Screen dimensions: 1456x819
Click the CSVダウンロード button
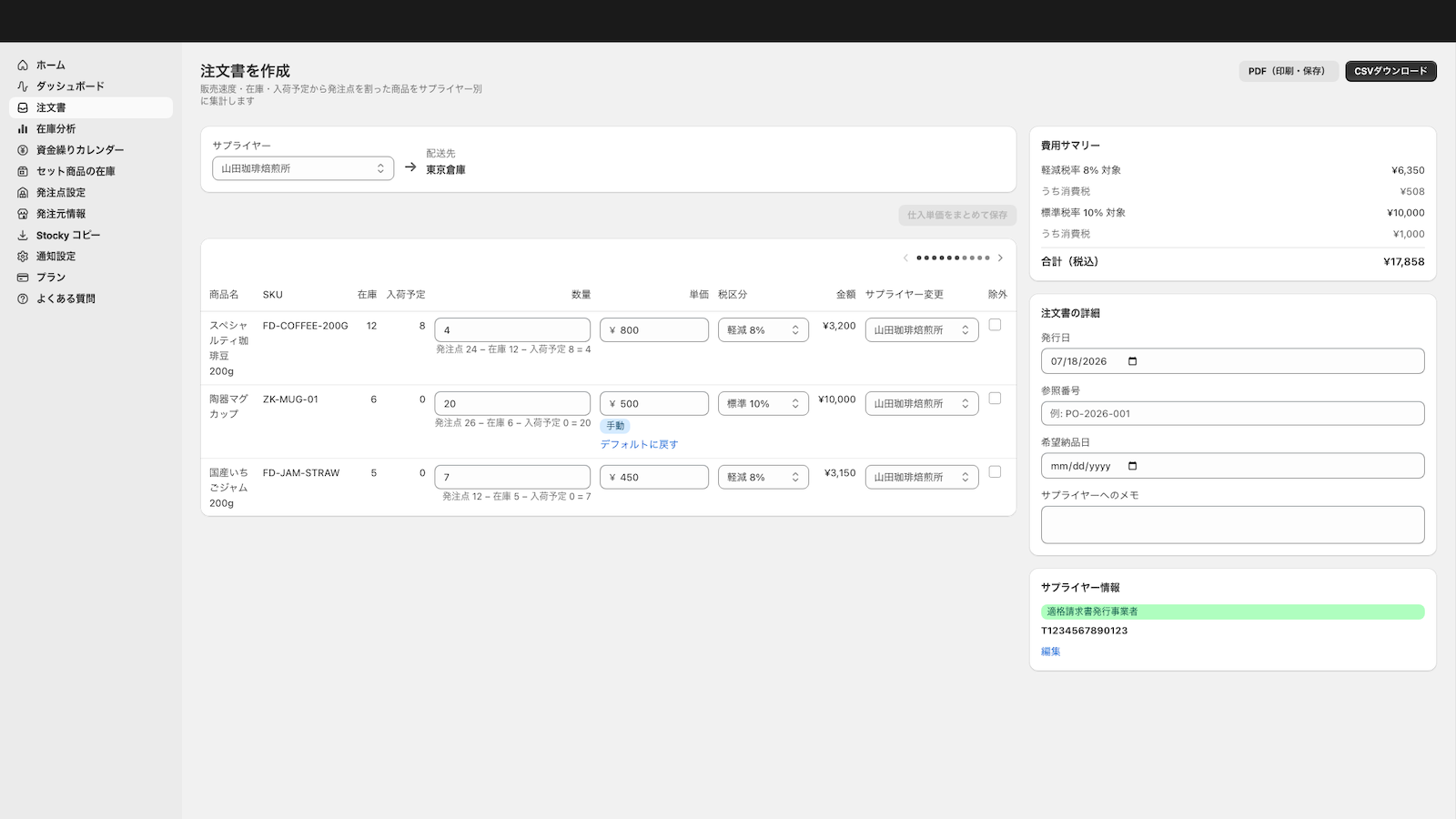(1390, 71)
